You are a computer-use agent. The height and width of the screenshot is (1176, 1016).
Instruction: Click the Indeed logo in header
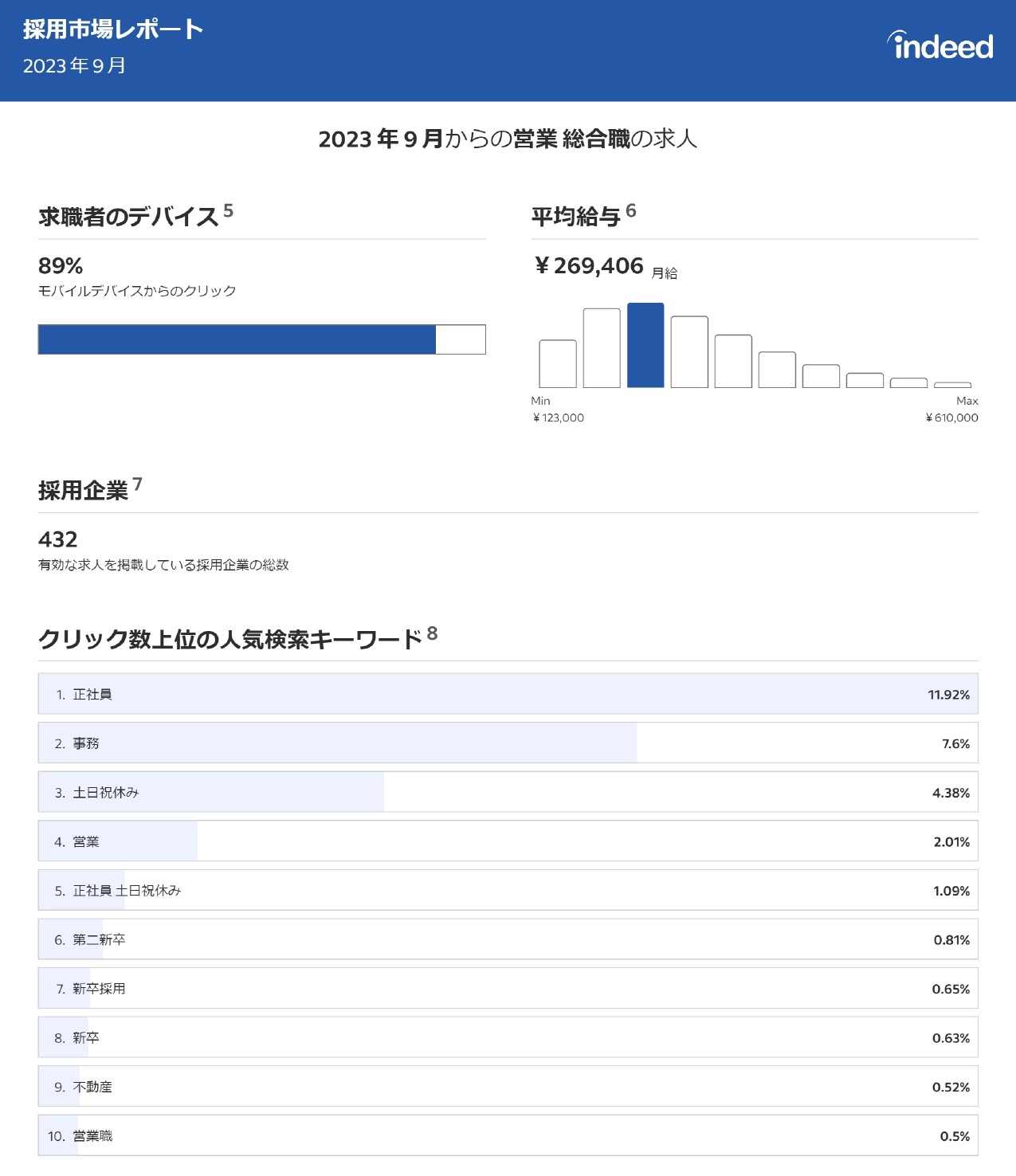940,45
